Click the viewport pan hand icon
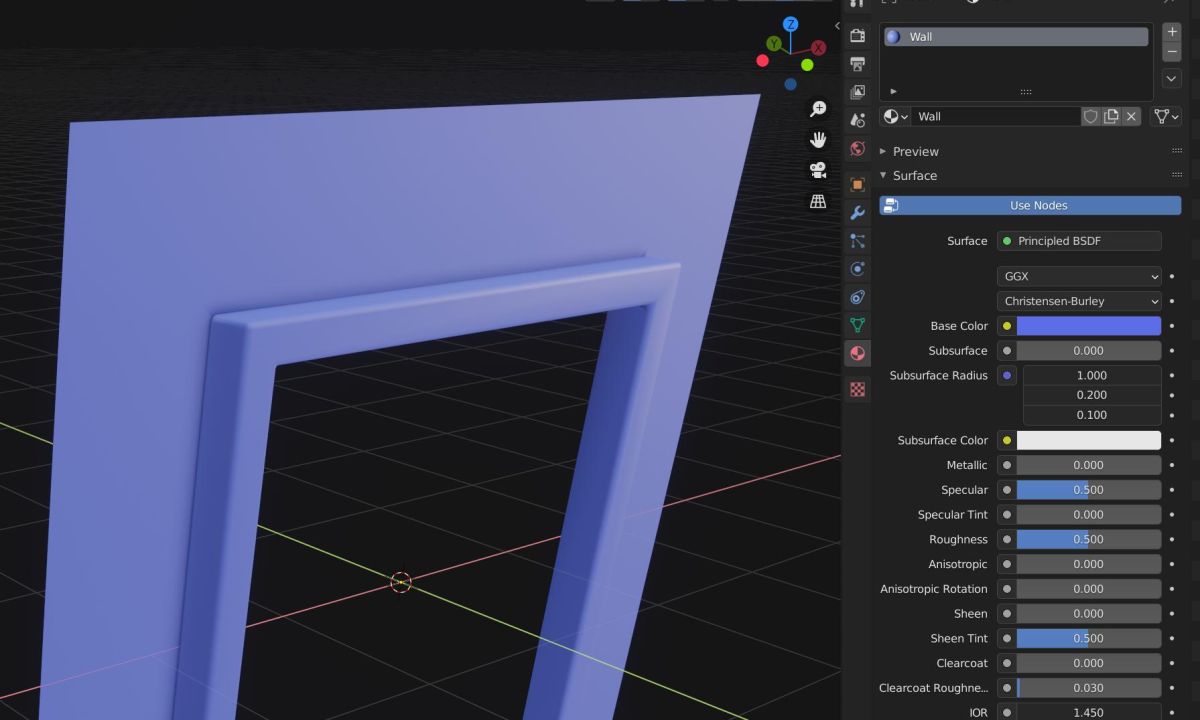 818,139
